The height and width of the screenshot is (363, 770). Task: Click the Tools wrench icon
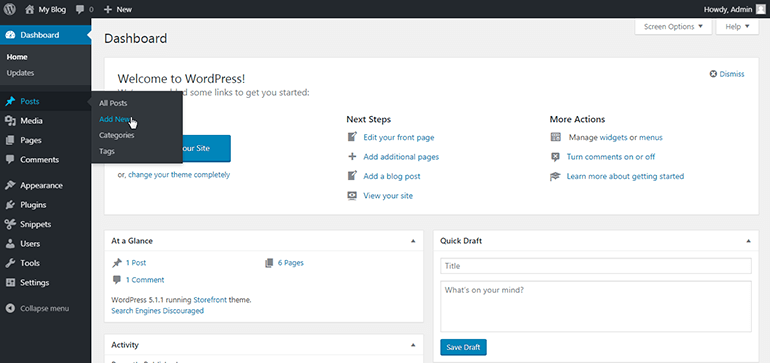[10, 263]
